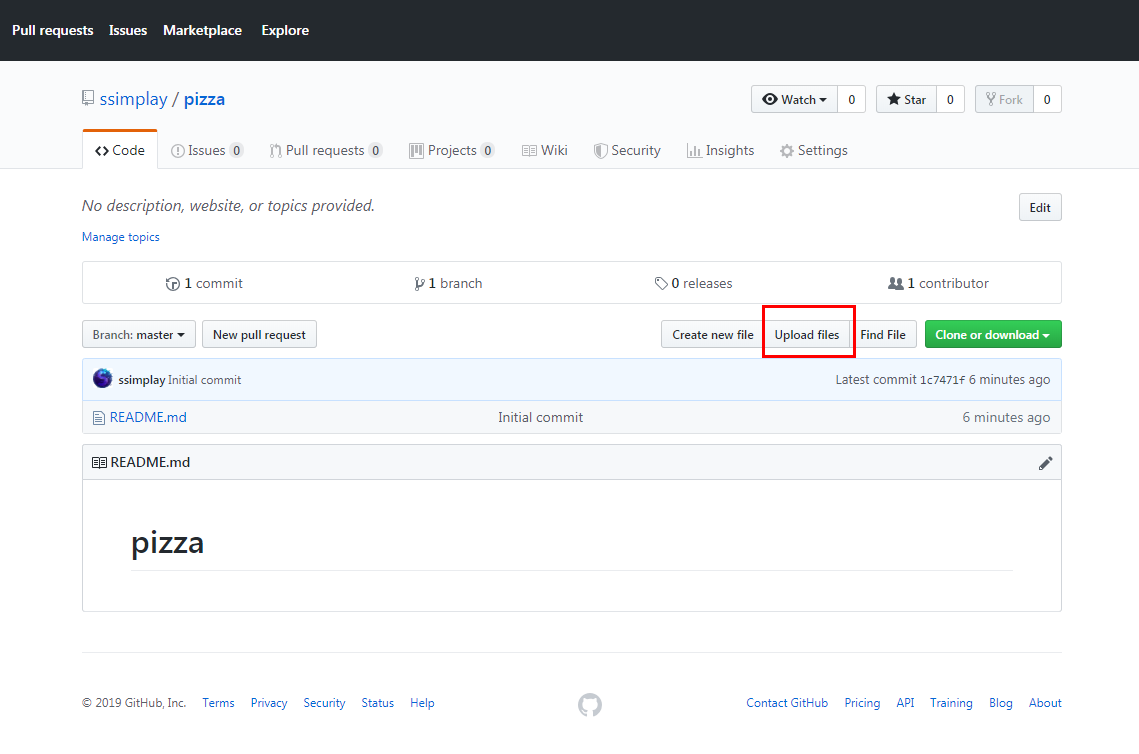The height and width of the screenshot is (754, 1139).
Task: Click the Find File button
Action: click(x=883, y=335)
